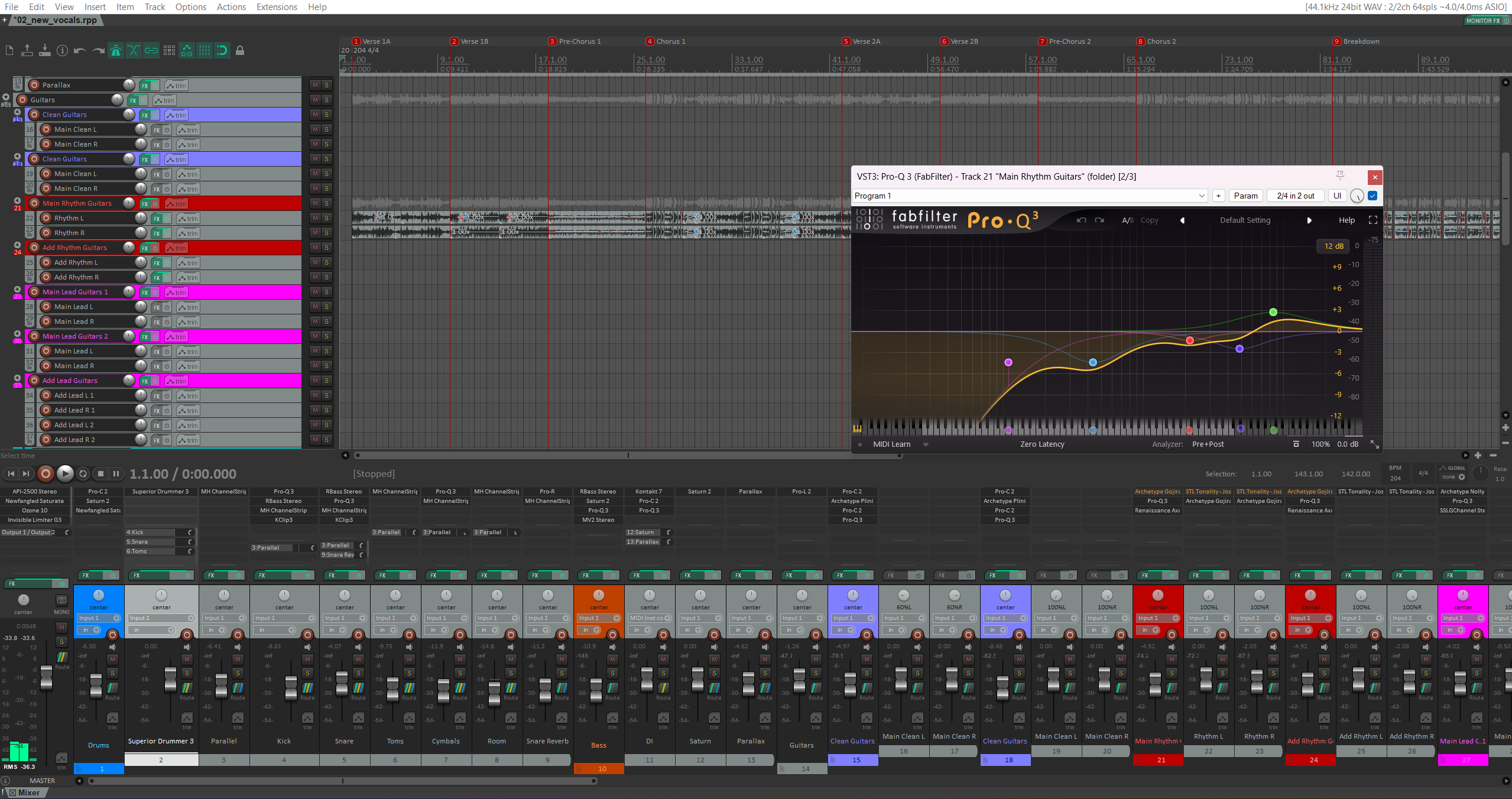Mute the Main Rhythm Guitars track
The width and height of the screenshot is (1512, 799).
coord(315,203)
